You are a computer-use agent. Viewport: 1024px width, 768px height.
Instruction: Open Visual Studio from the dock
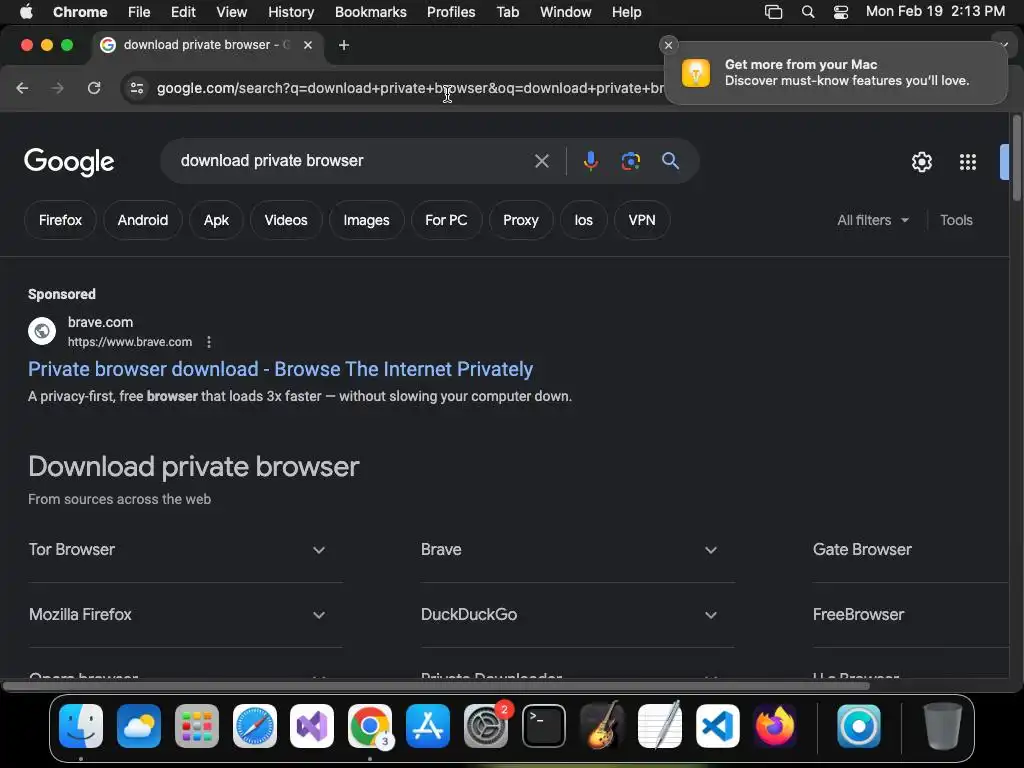tap(312, 726)
